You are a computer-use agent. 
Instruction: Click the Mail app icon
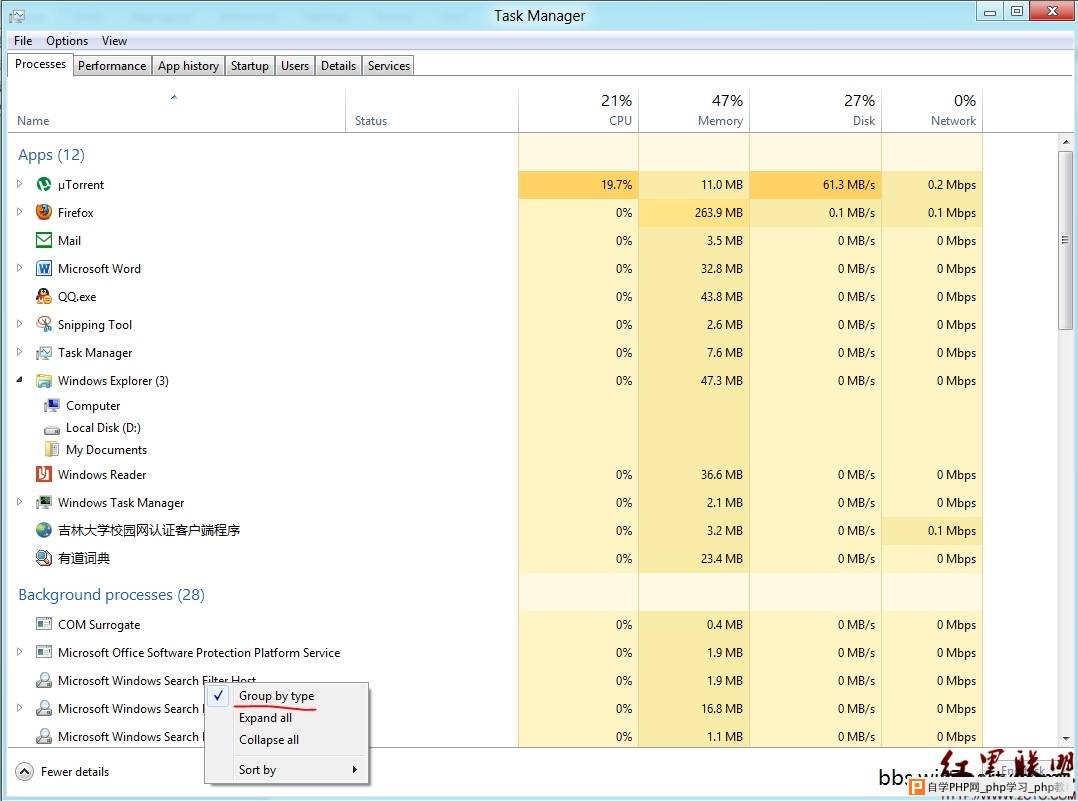tap(44, 241)
